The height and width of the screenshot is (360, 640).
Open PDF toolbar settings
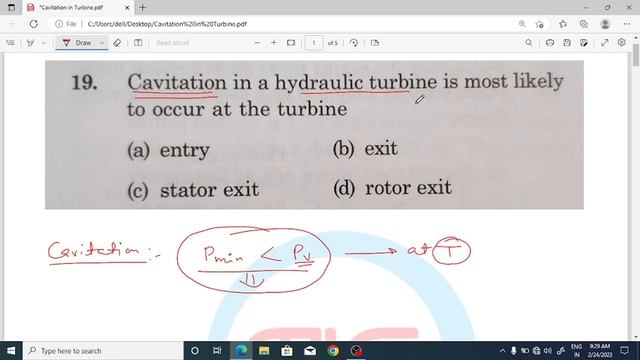tap(621, 42)
